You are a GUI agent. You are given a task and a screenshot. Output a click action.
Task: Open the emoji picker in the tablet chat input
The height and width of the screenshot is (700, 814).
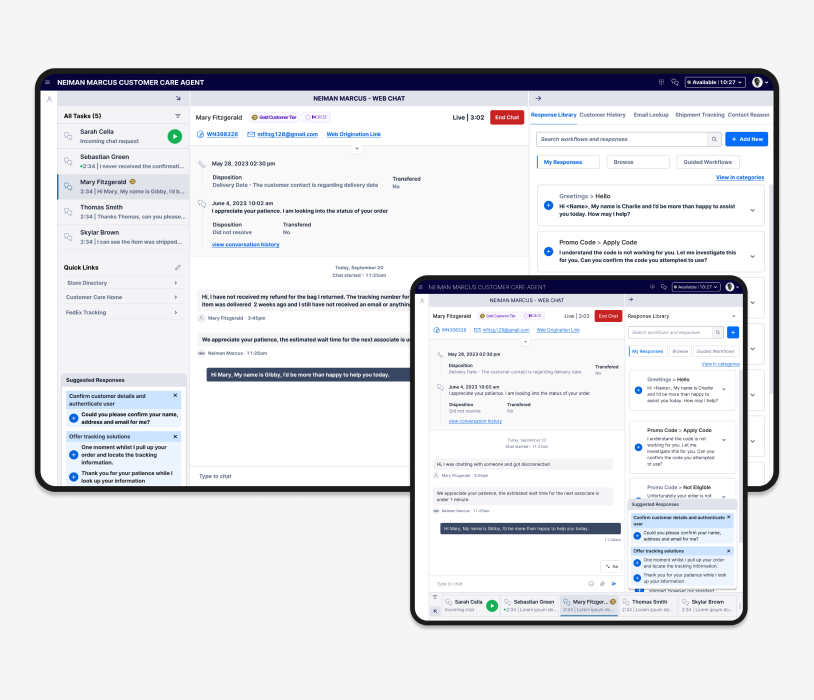tap(591, 583)
